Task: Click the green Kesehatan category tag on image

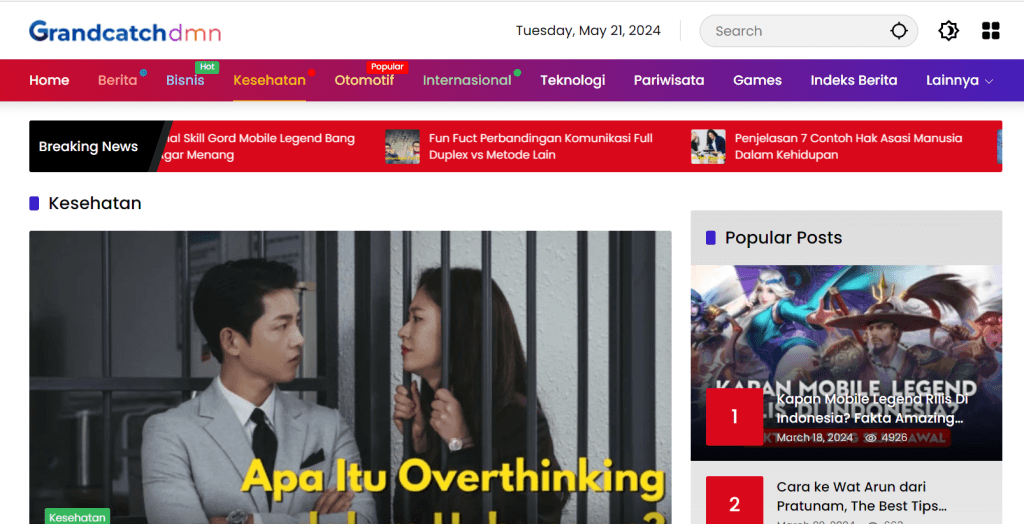Action: point(77,517)
